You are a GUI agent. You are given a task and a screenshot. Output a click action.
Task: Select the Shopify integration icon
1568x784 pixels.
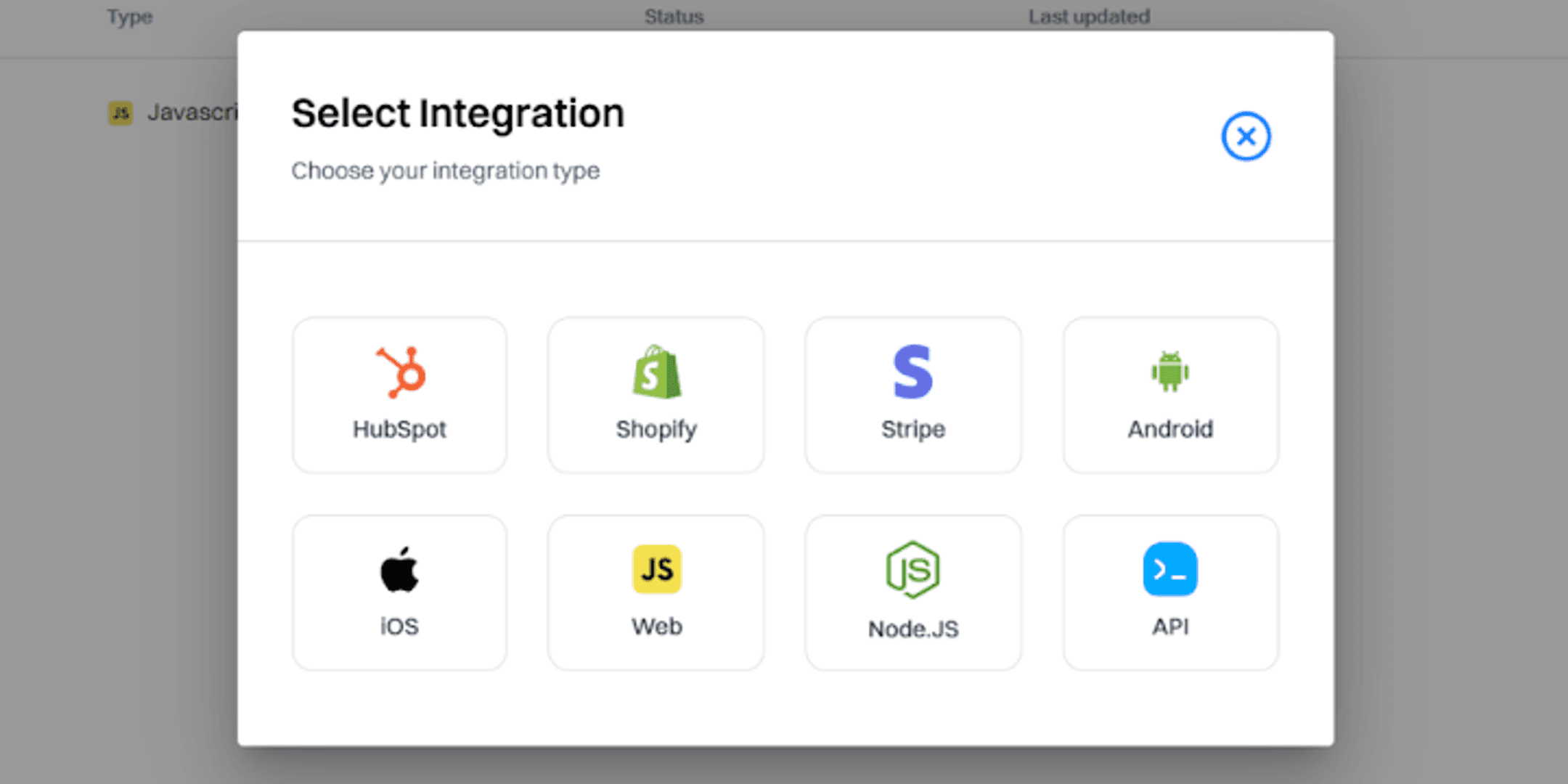(x=656, y=372)
